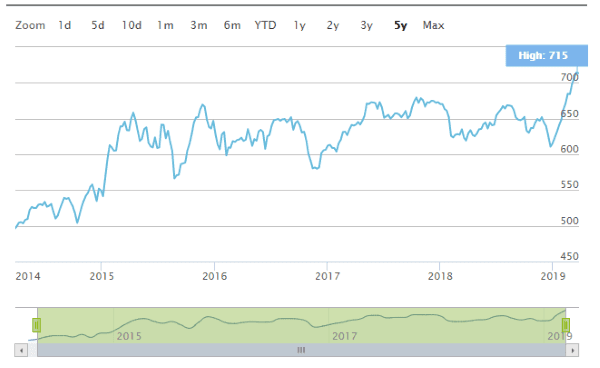
Task: Click the scrollbar left arrow button
Action: (21, 350)
